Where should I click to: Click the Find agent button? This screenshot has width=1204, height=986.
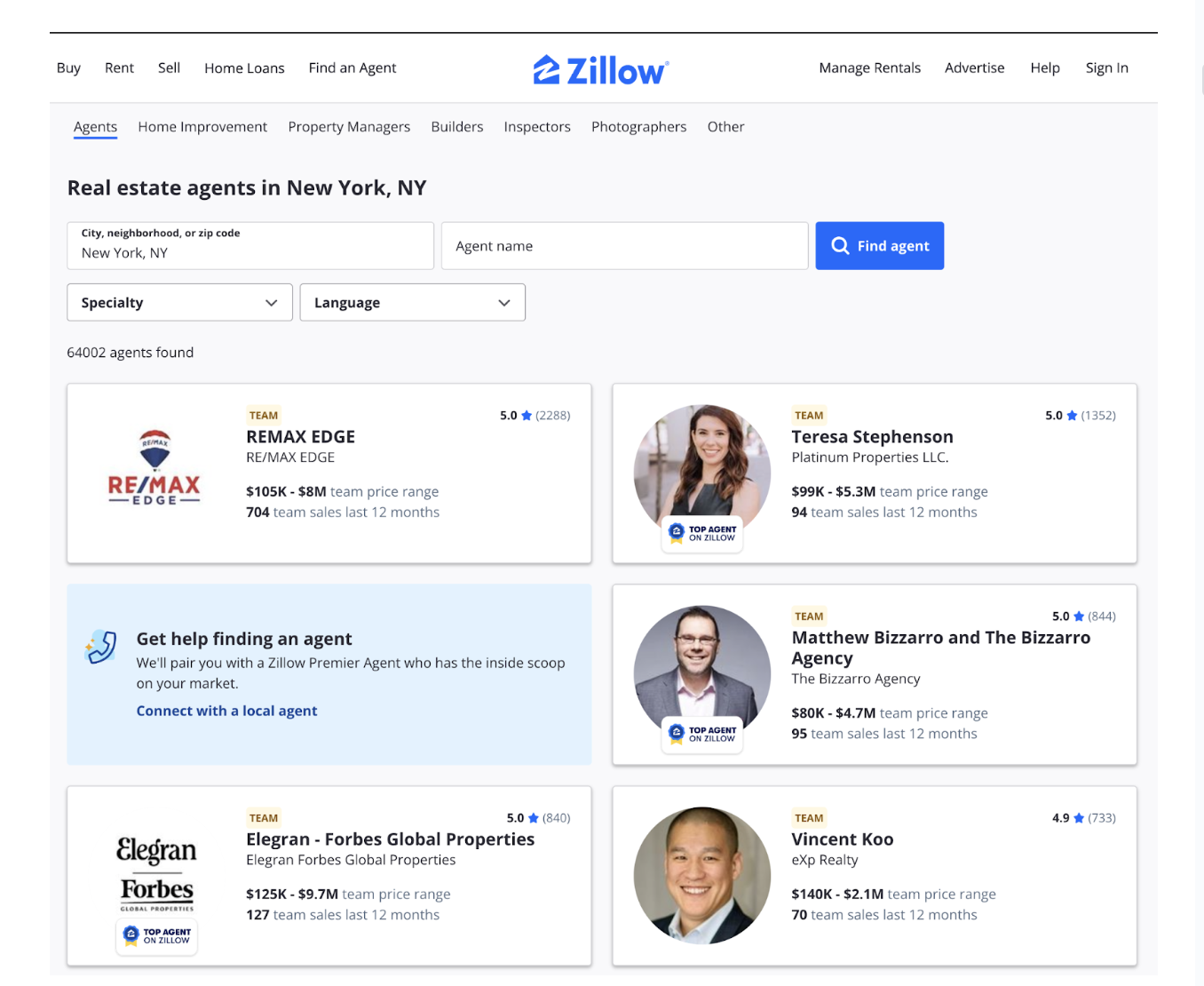879,246
